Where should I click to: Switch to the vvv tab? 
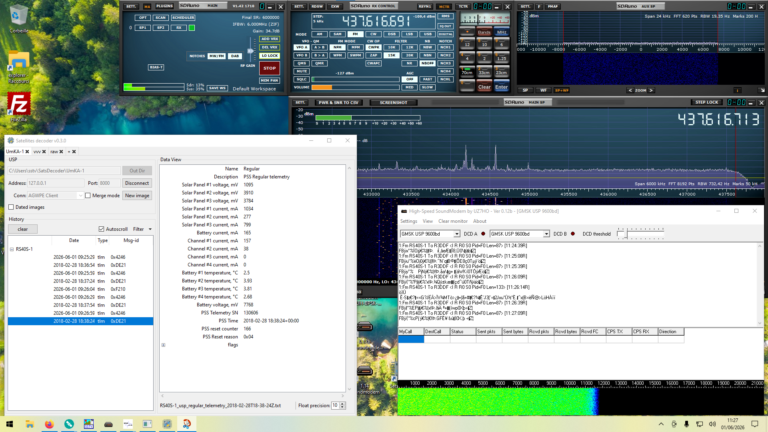tap(37, 152)
